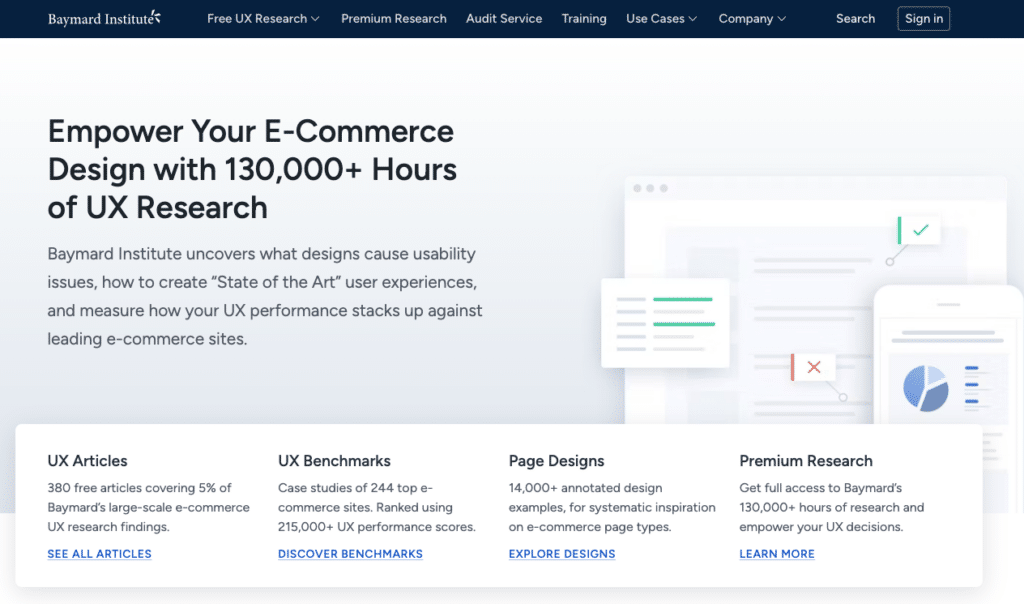This screenshot has width=1024, height=604.
Task: Click the main headline about 130,000+ Hours
Action: 252,170
